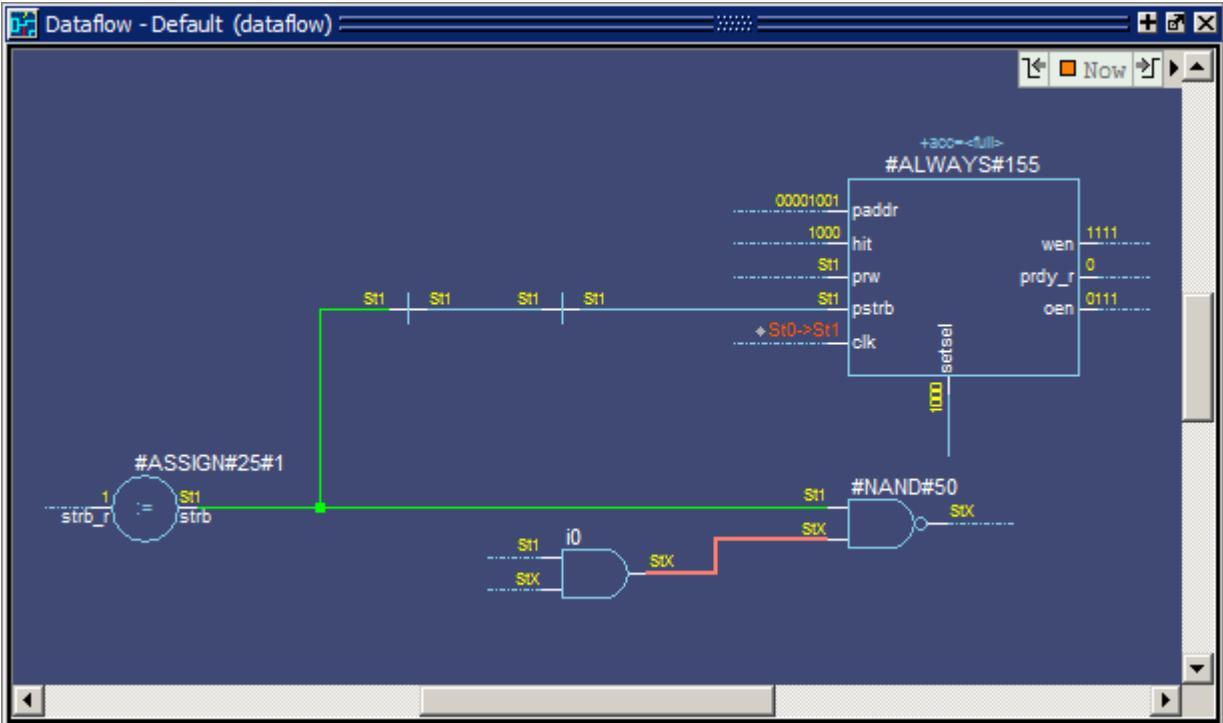The image size is (1223, 723).
Task: Select the #ALWAYS#155 process block
Action: 963,277
